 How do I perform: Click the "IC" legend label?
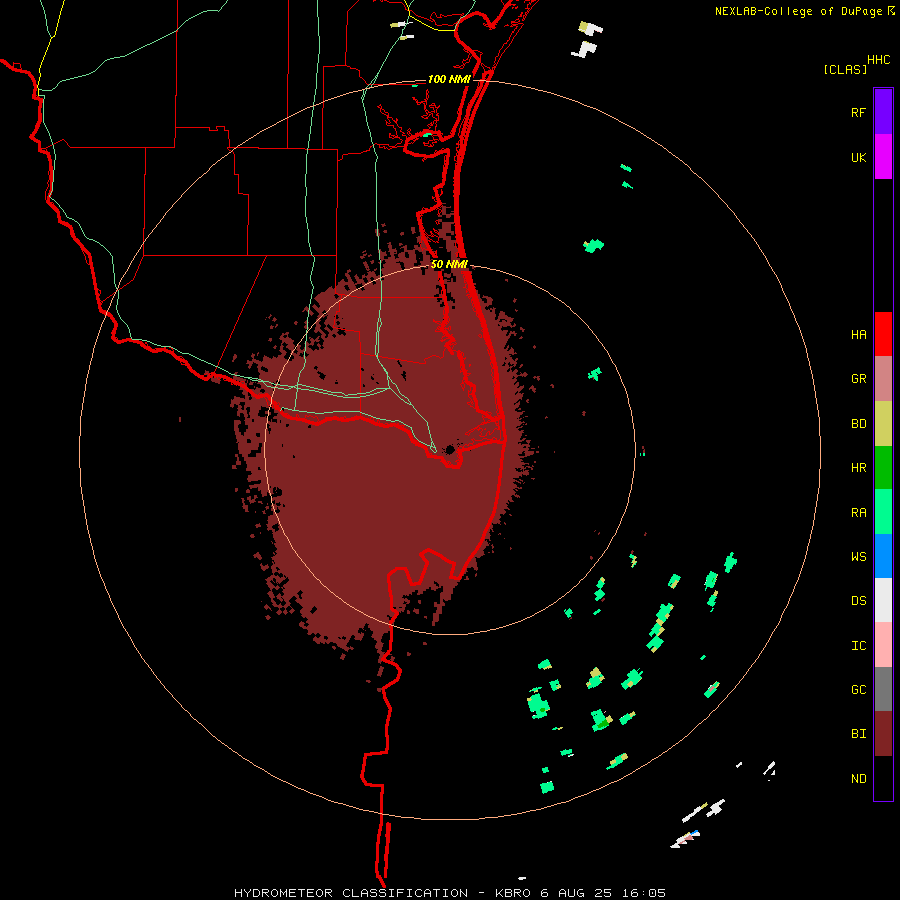click(x=858, y=646)
